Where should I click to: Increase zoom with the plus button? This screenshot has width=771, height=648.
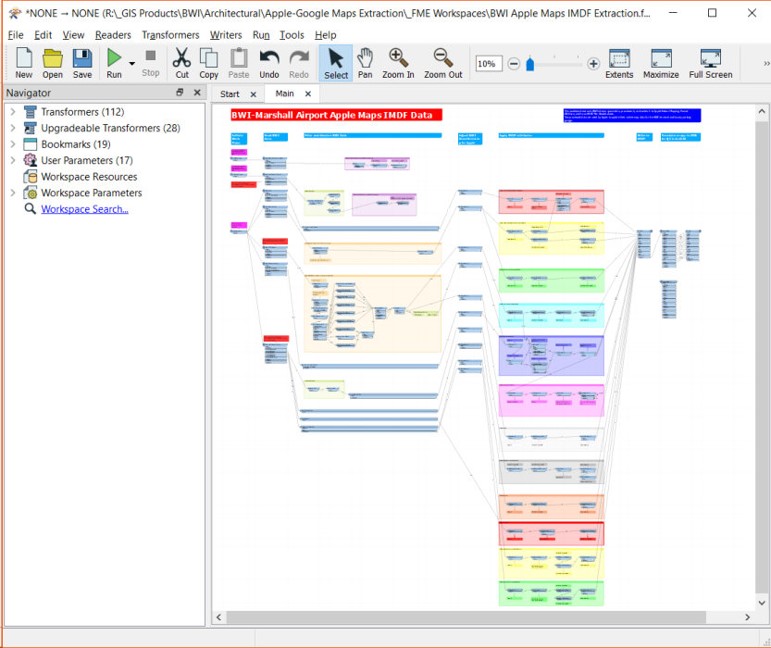tap(593, 64)
